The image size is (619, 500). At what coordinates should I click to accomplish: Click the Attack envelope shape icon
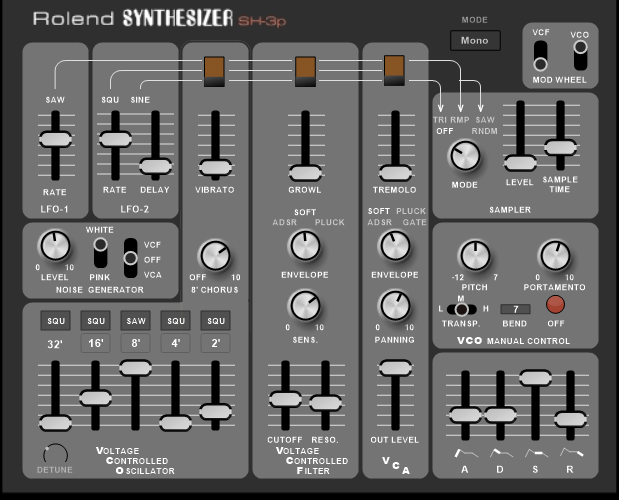point(465,453)
